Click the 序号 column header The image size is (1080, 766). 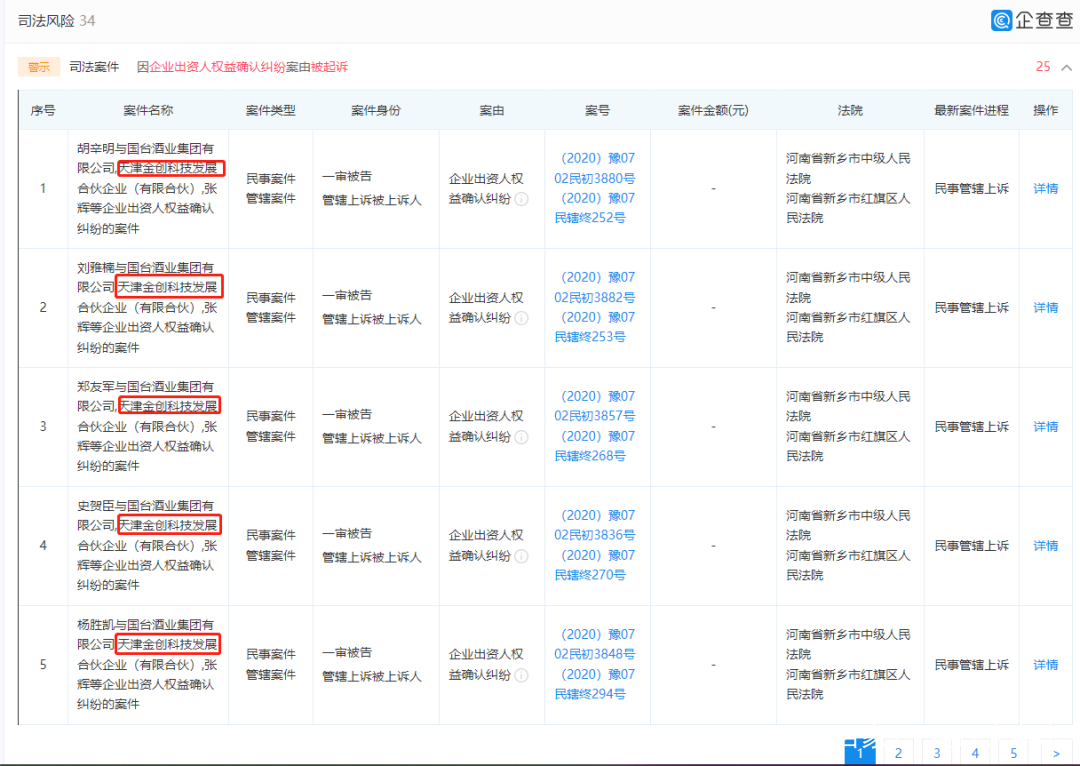[x=43, y=110]
